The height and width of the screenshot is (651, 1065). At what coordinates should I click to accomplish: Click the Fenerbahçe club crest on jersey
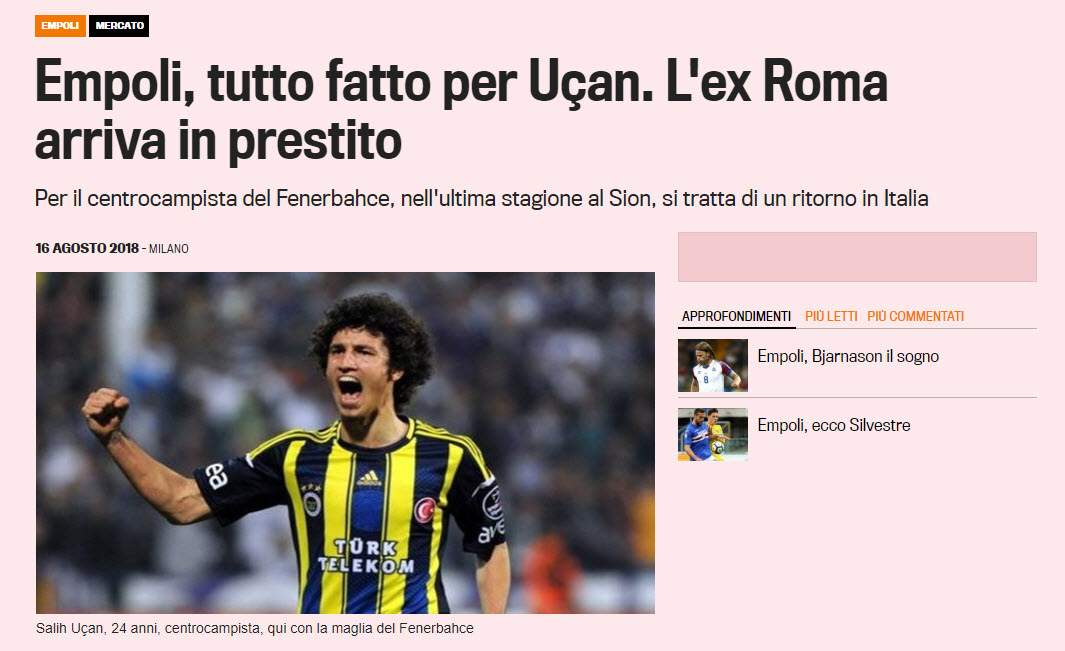pos(312,502)
